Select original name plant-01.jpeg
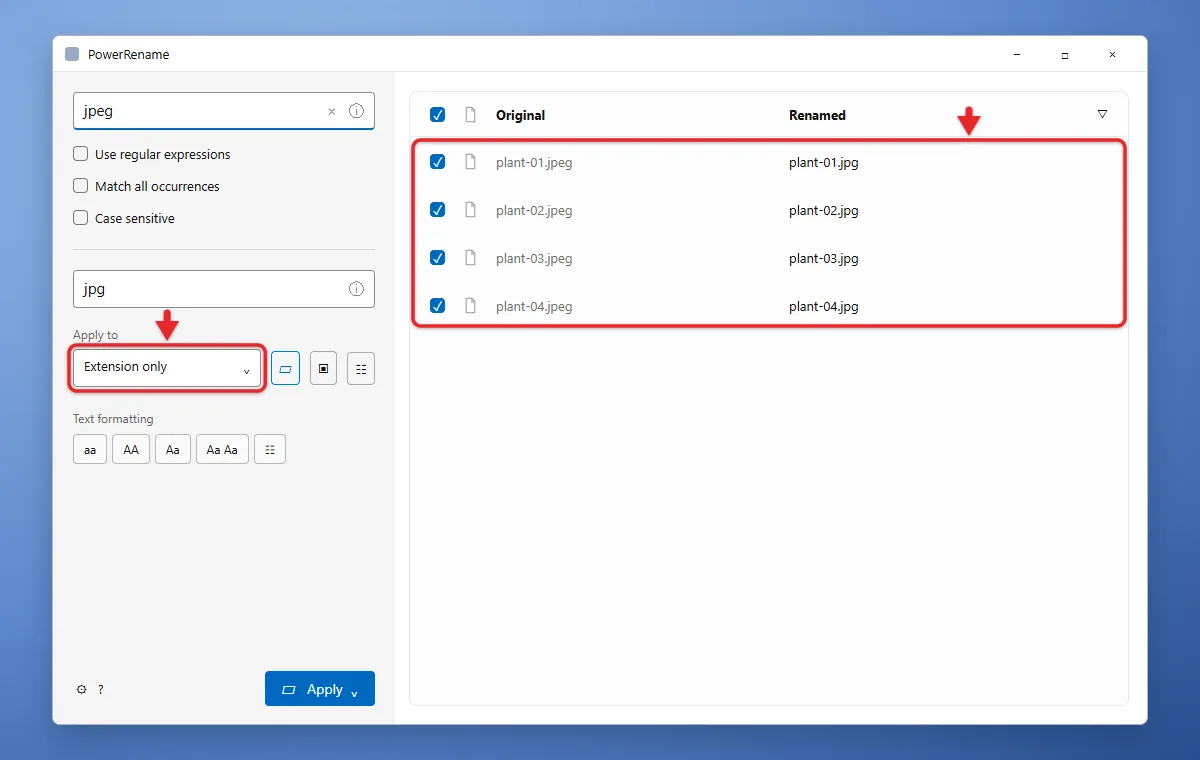 [534, 162]
